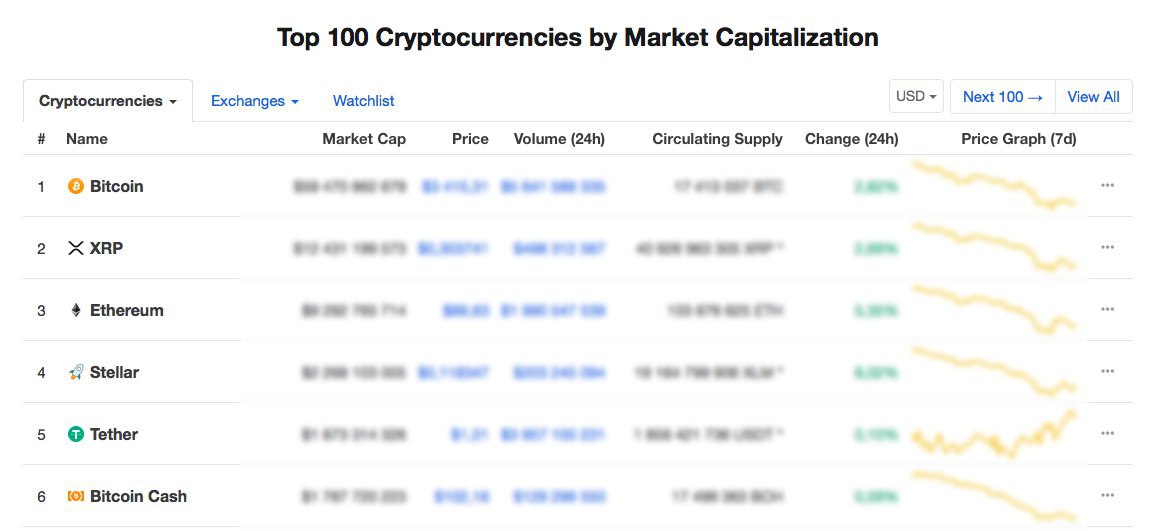1151x531 pixels.
Task: Sort the table by Market Cap column
Action: [x=364, y=139]
